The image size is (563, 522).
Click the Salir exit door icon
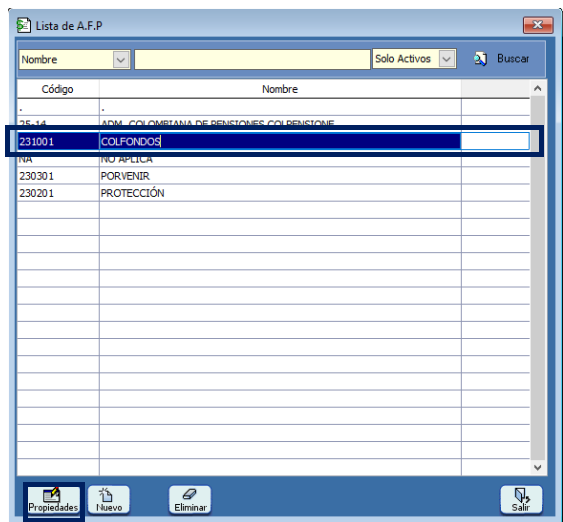tap(521, 495)
